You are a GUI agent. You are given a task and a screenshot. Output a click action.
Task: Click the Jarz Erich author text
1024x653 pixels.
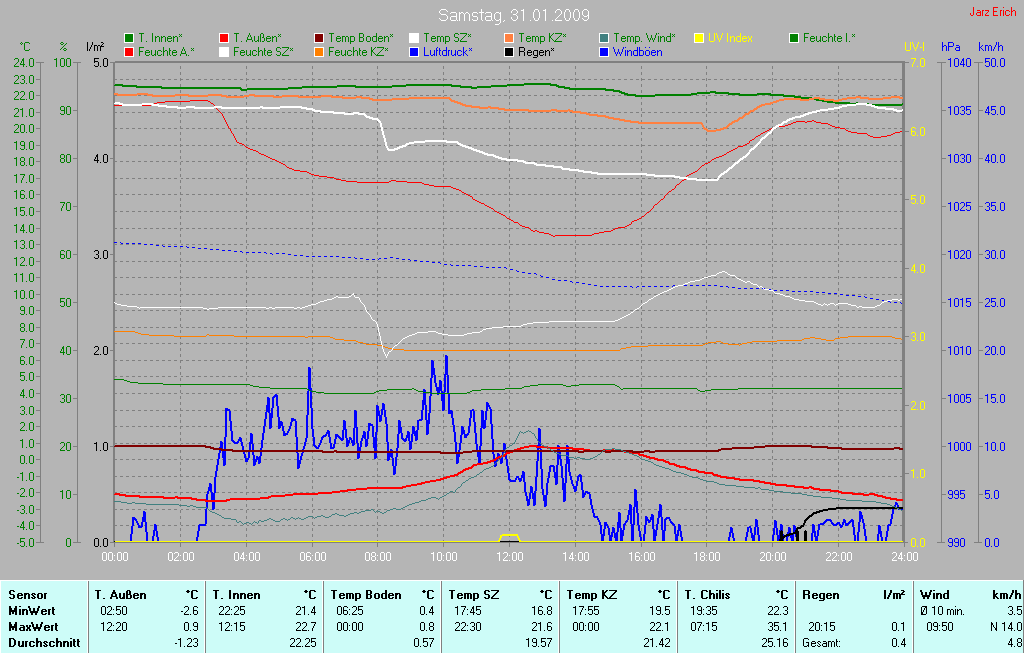[x=992, y=13]
